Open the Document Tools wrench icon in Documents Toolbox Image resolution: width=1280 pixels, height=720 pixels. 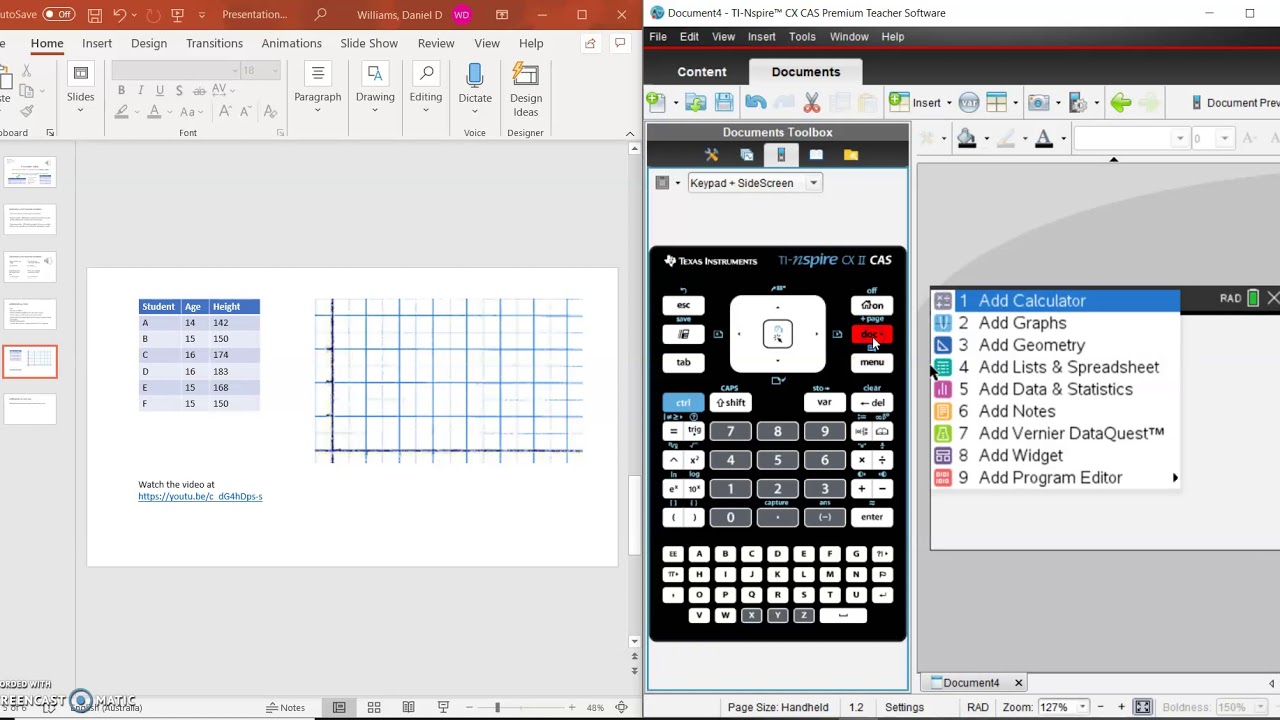[x=712, y=155]
